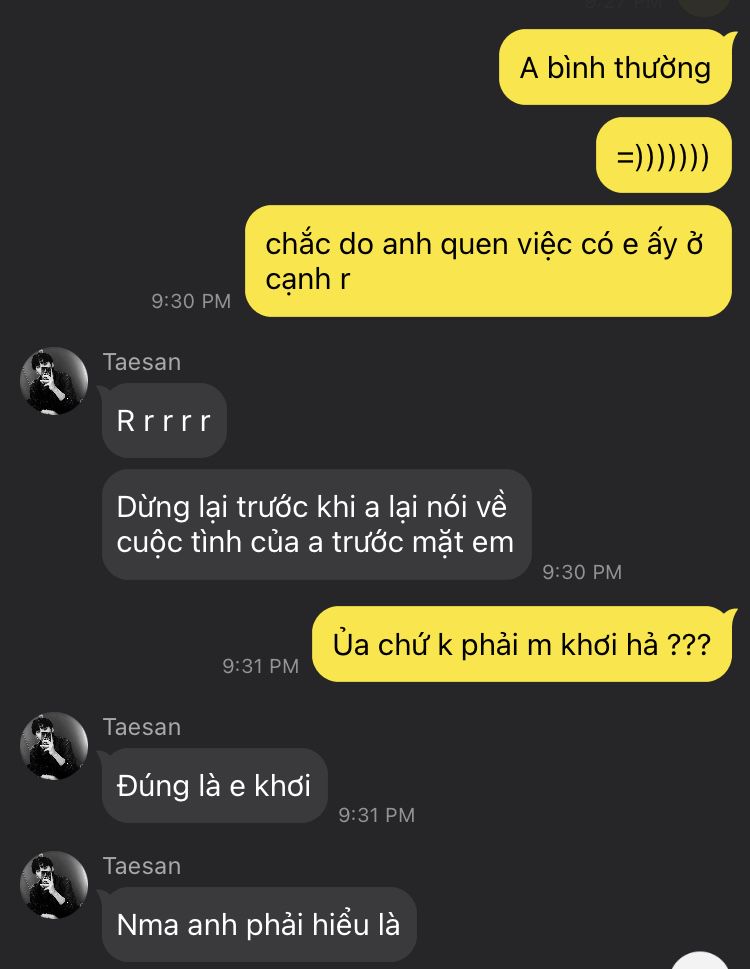Tap the 'R r r r r' message bubble
Screen dimensions: 750x969
click(164, 420)
